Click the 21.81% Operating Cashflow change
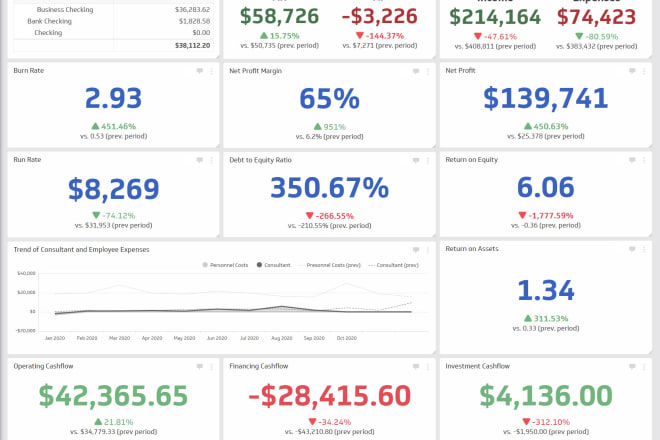Image resolution: width=660 pixels, height=440 pixels. click(x=113, y=422)
